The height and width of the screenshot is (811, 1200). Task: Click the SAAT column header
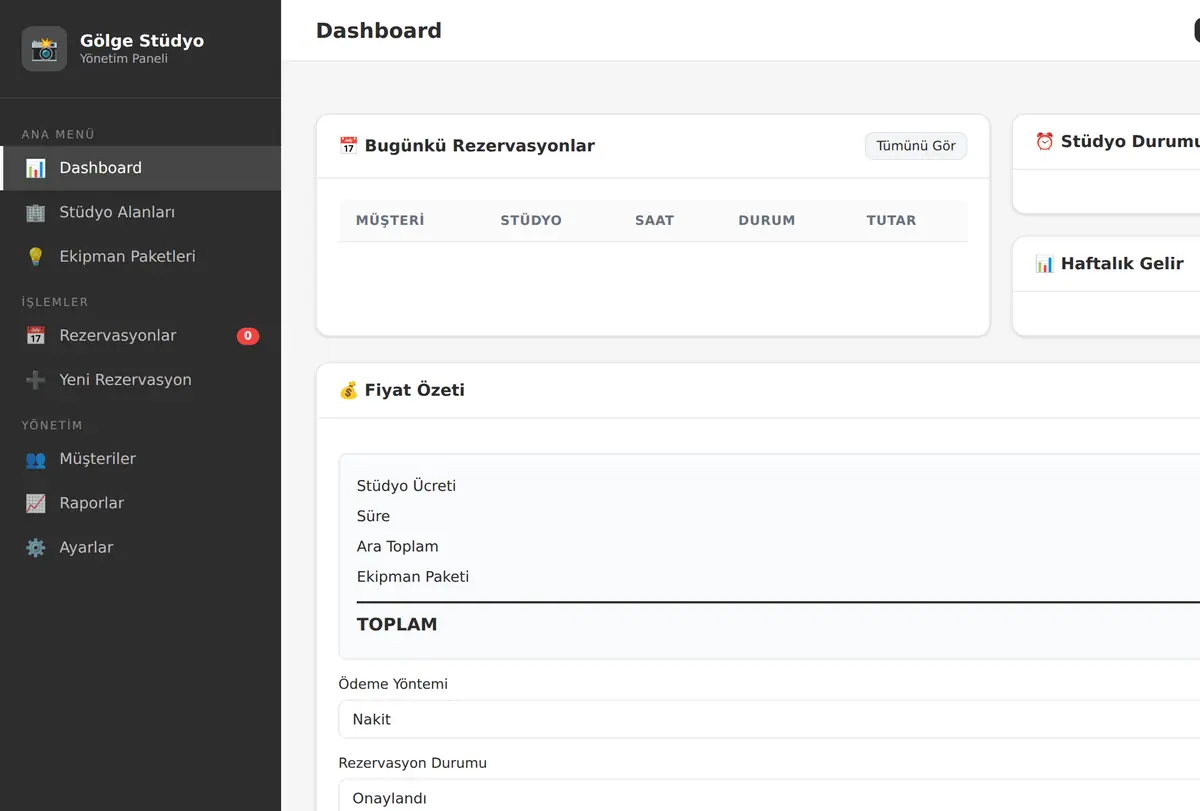click(x=654, y=220)
